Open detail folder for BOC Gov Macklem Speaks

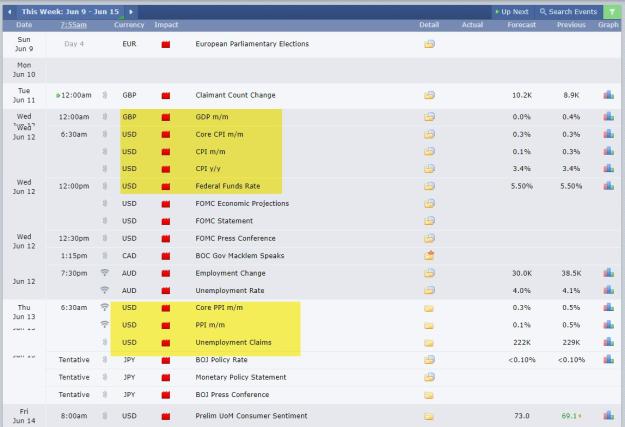coord(429,255)
